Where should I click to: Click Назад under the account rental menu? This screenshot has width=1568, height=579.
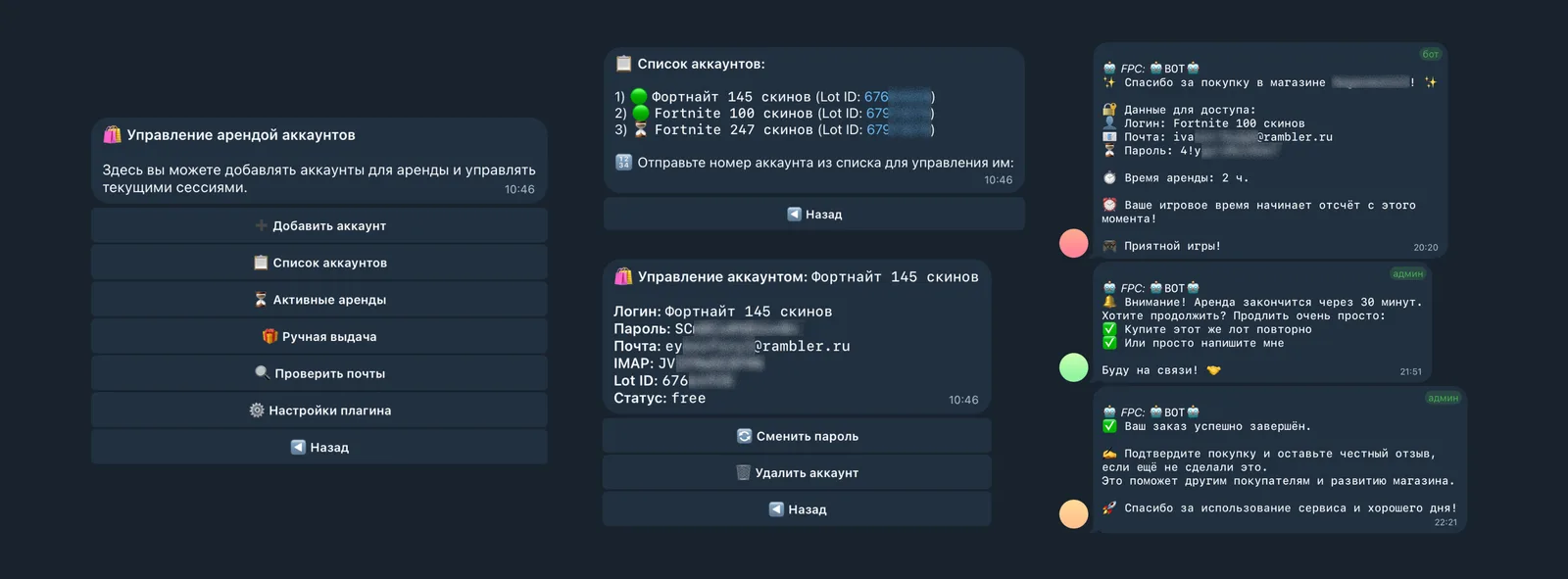(319, 447)
